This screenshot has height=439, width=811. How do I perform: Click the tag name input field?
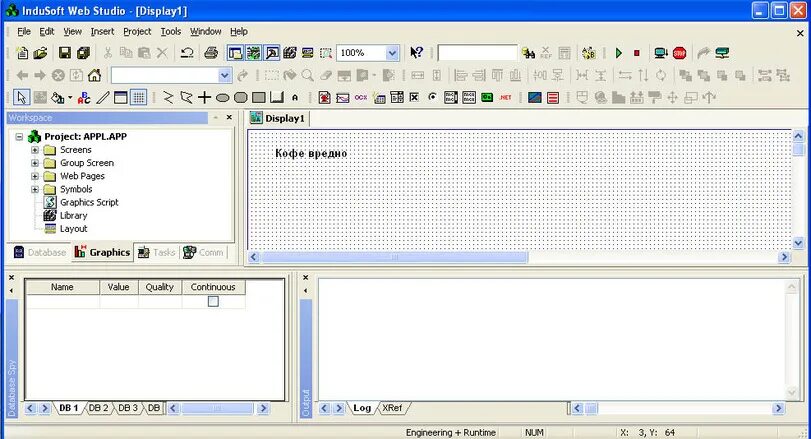[x=477, y=53]
